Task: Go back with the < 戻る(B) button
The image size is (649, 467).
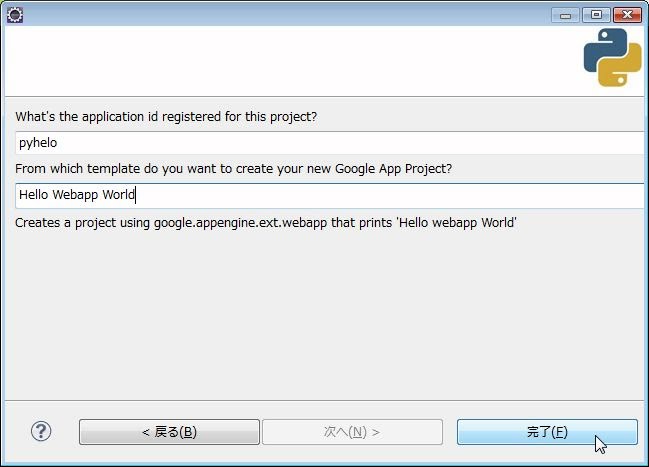Action: click(x=169, y=432)
